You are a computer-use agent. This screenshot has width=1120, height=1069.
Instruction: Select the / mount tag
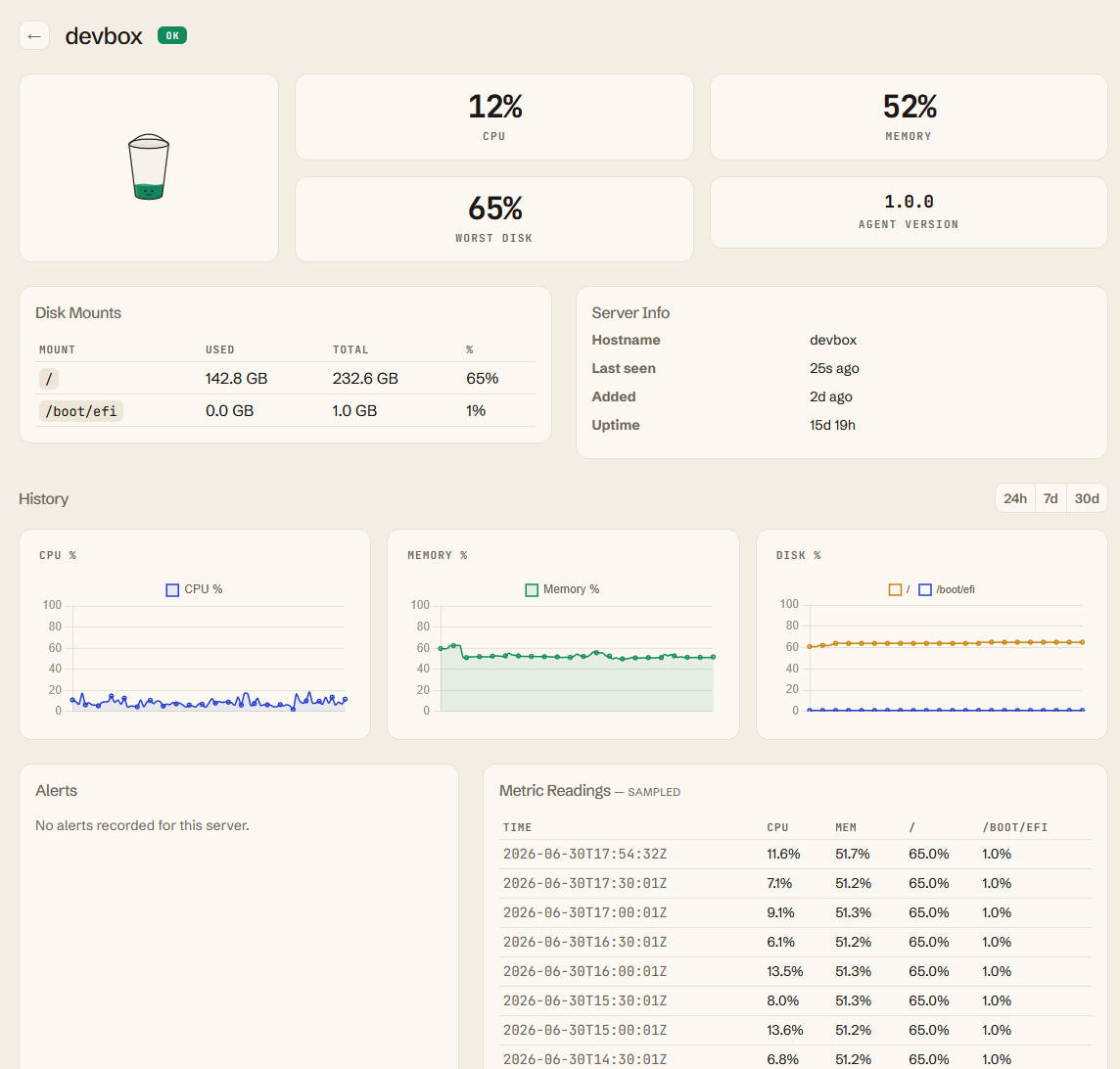click(x=49, y=379)
